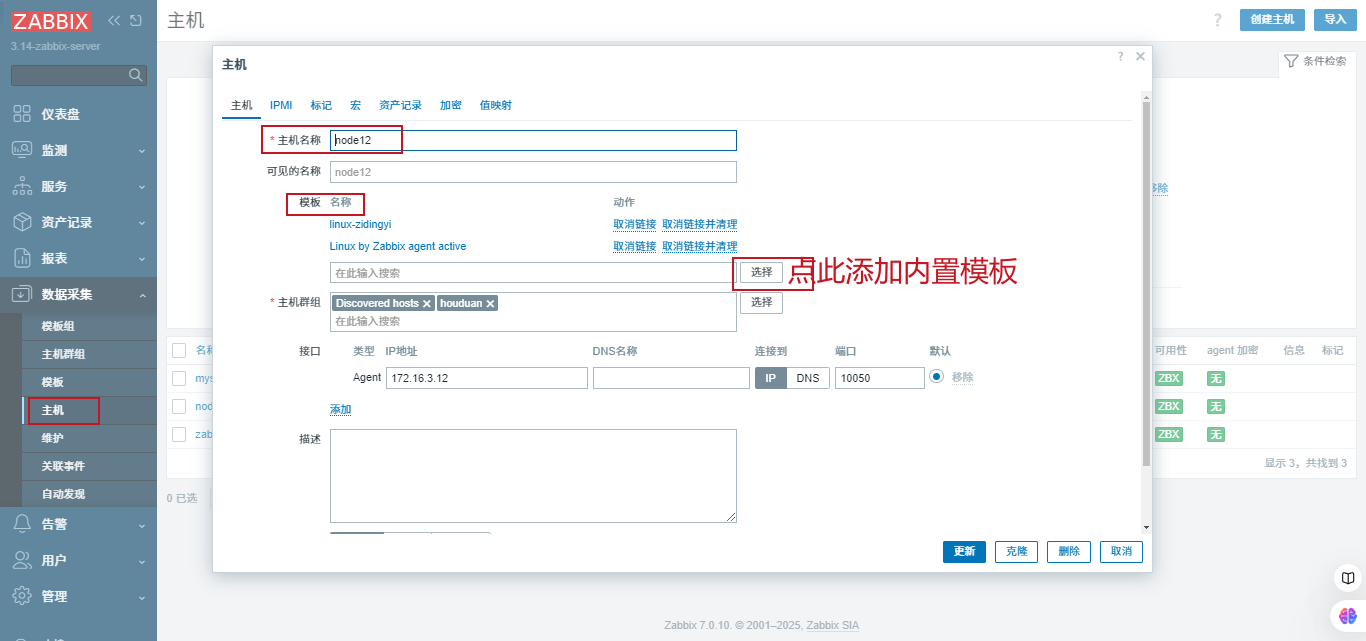The image size is (1366, 641).
Task: Click the 数据采集 data collection icon
Action: coord(22,294)
